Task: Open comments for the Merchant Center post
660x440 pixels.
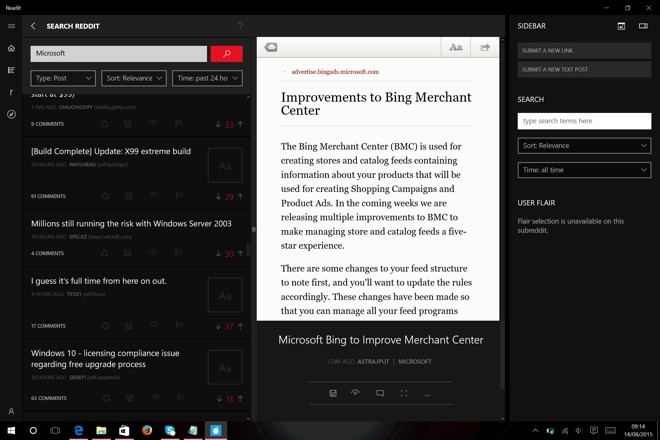Action: point(380,393)
